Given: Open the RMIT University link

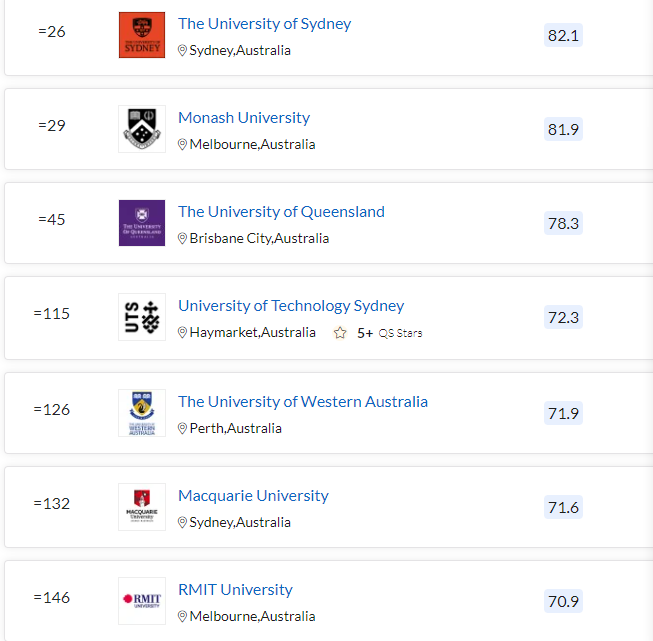Looking at the screenshot, I should (x=235, y=590).
